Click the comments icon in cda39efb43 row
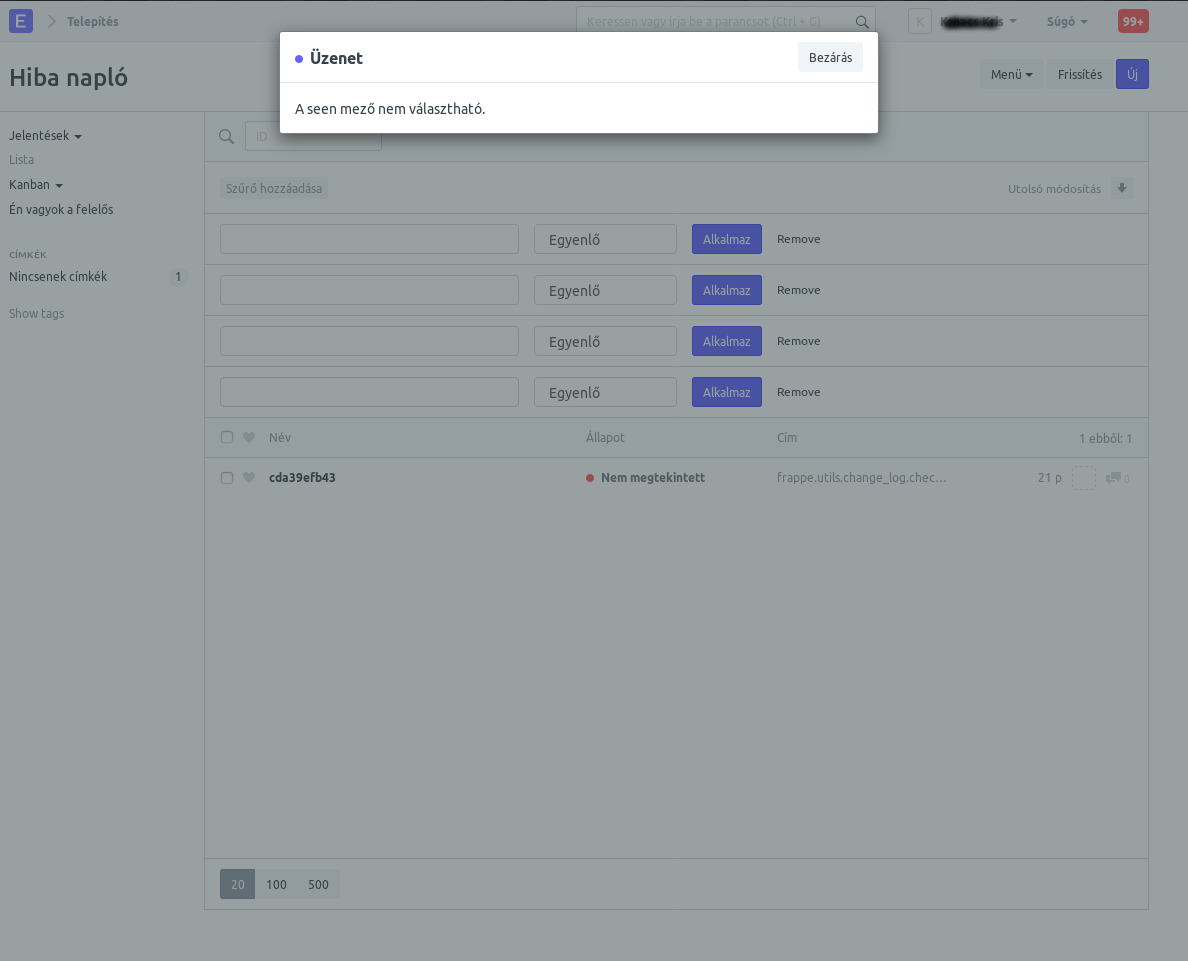This screenshot has height=961, width=1188. (1118, 478)
